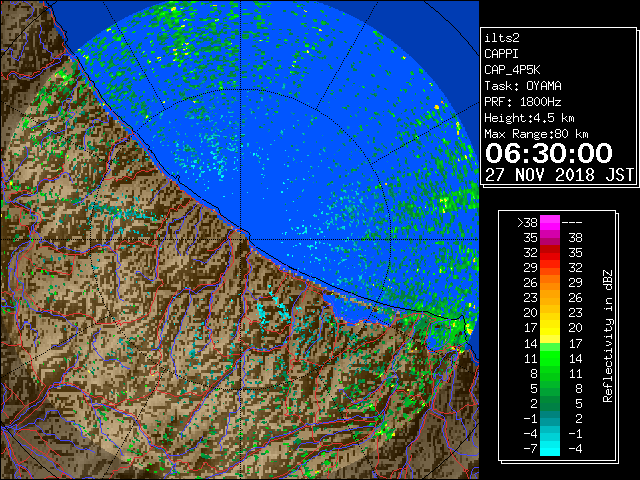
Task: Click the "-7" legend value
Action: (x=530, y=449)
